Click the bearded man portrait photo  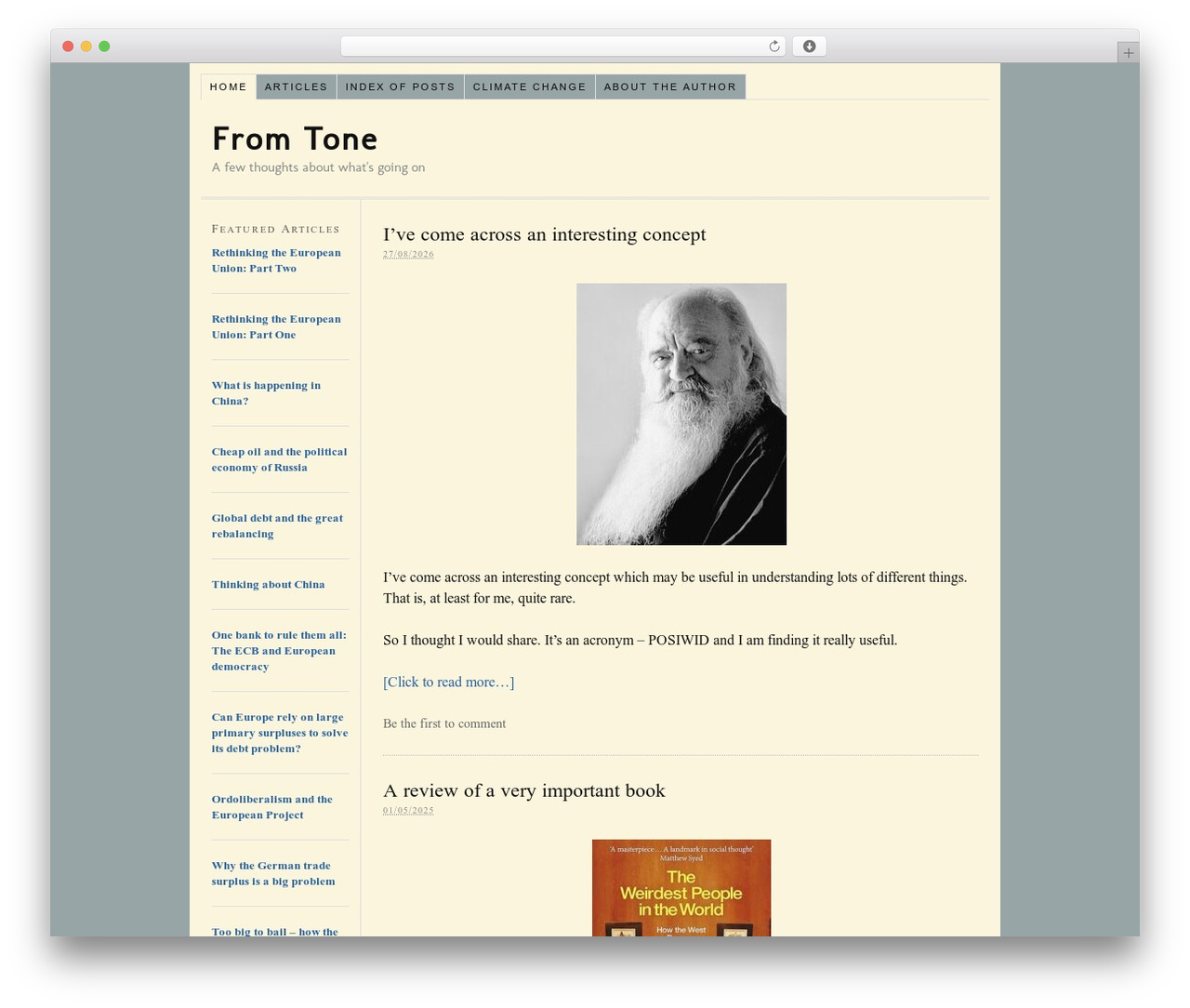coord(681,414)
